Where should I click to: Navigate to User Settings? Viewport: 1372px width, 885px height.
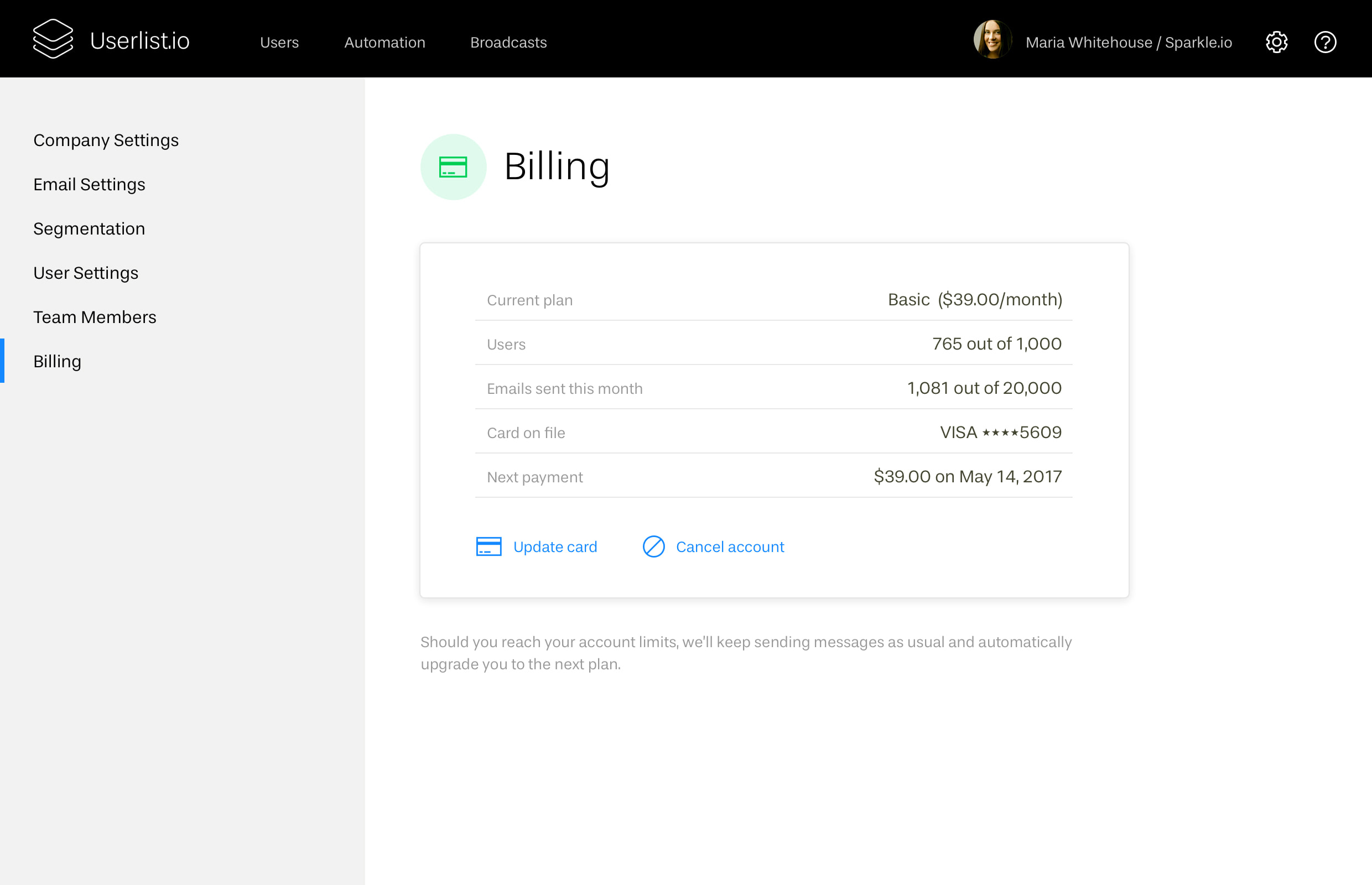[x=86, y=273]
